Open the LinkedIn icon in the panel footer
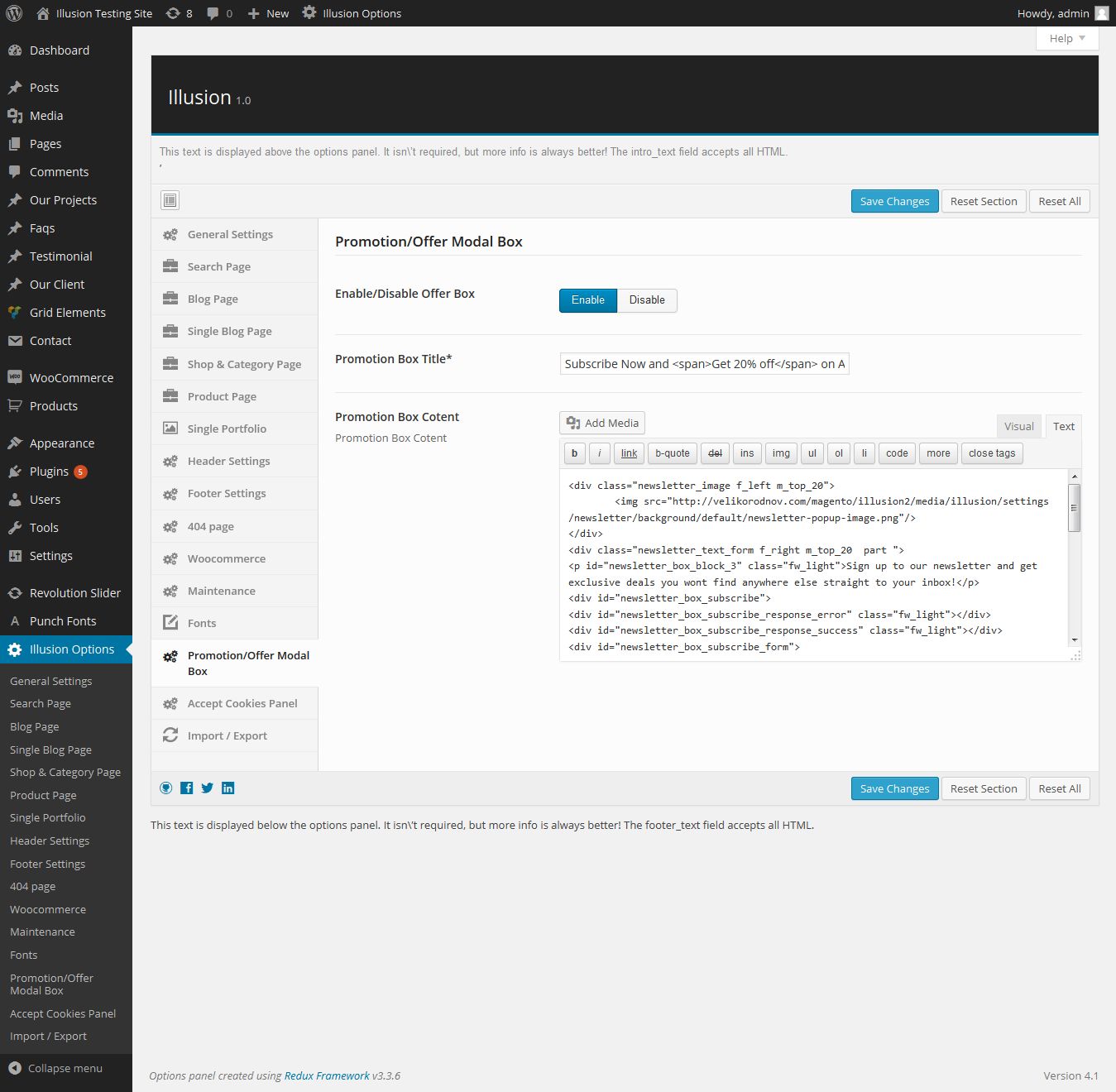Screen dimensions: 1116x1092 [x=228, y=788]
